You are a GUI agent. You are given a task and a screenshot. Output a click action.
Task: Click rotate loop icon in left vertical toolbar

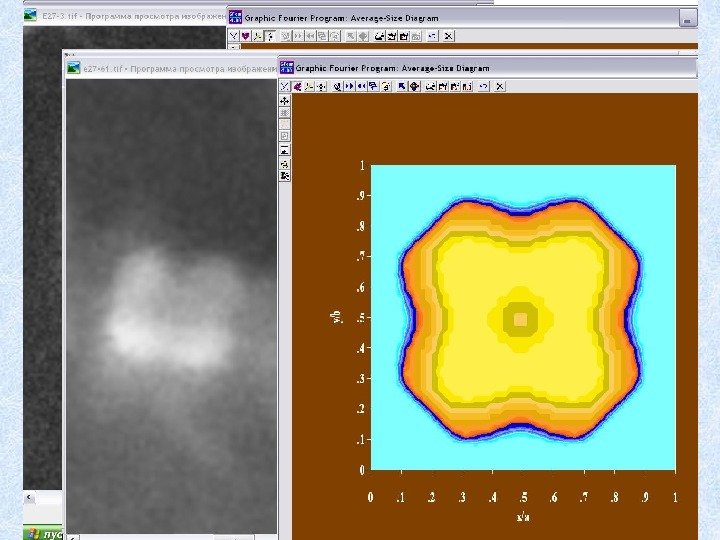coord(285,164)
